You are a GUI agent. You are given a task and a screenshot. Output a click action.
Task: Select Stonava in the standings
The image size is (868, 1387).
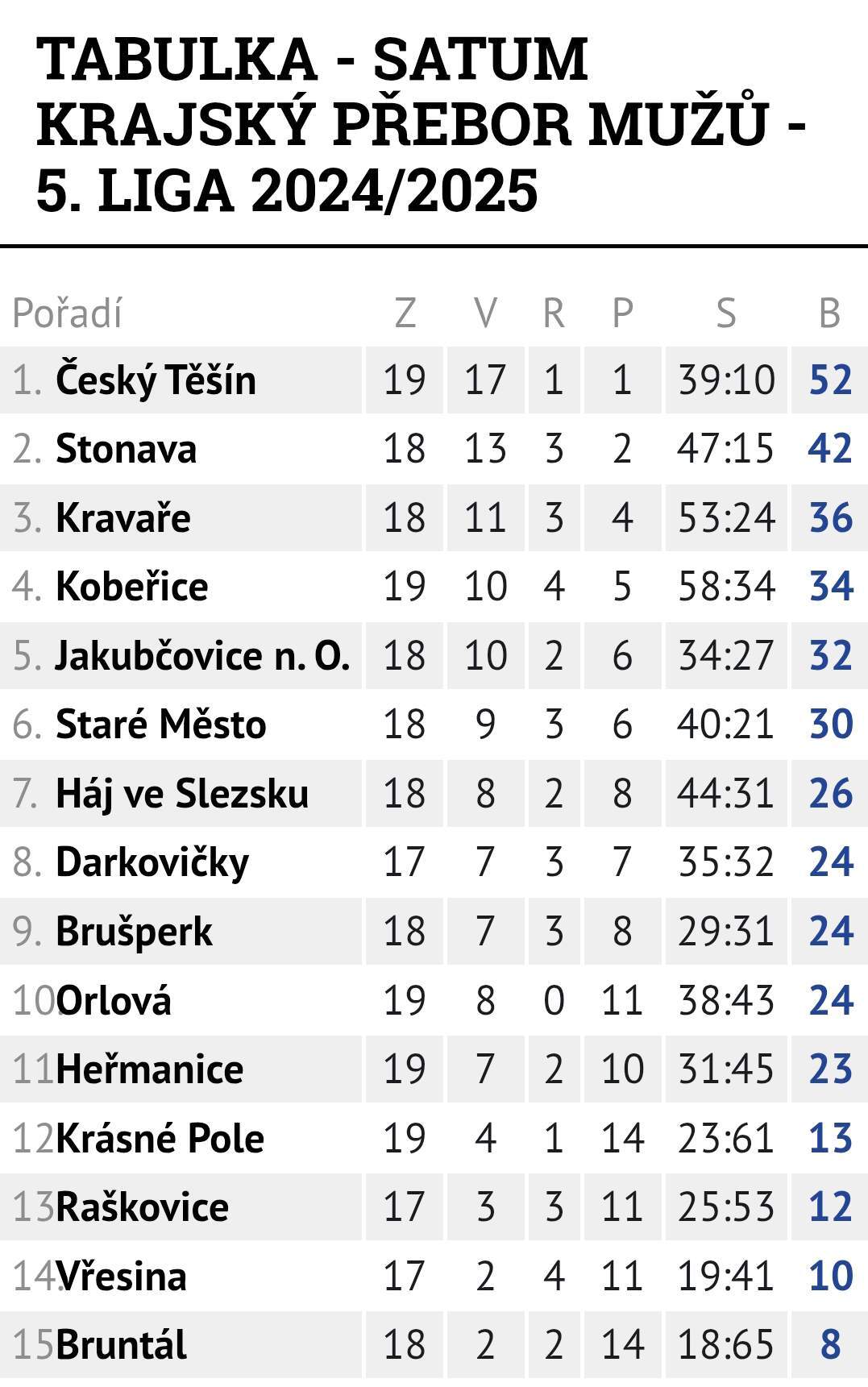[126, 449]
